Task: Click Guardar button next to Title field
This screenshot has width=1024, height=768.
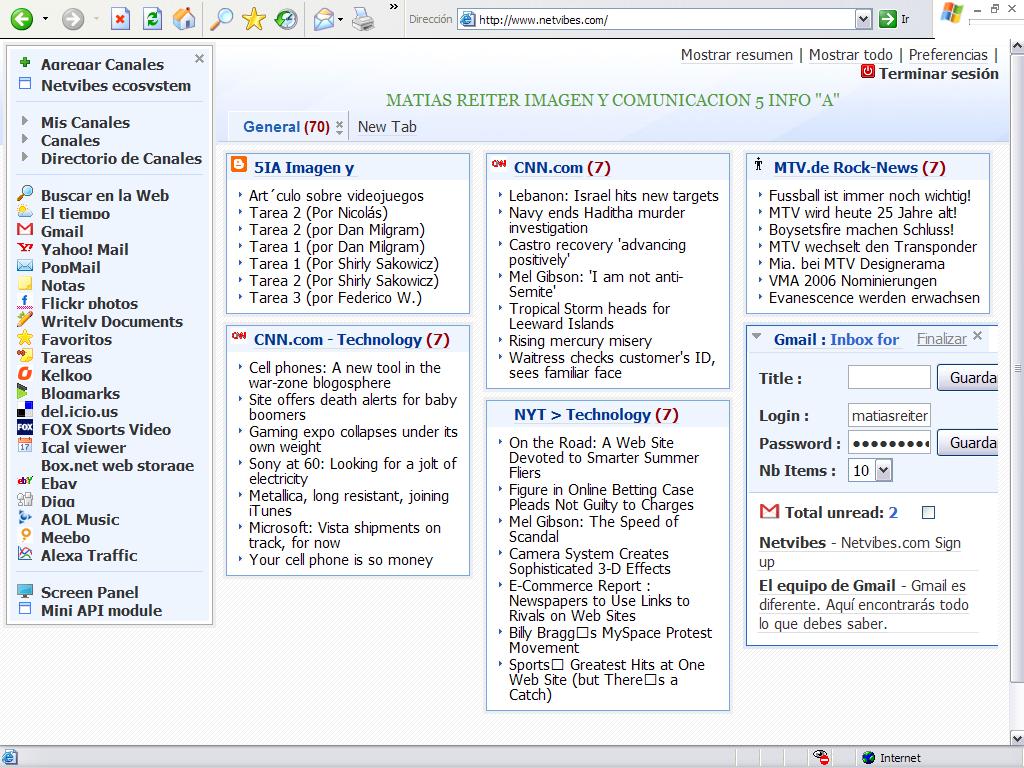Action: (967, 377)
